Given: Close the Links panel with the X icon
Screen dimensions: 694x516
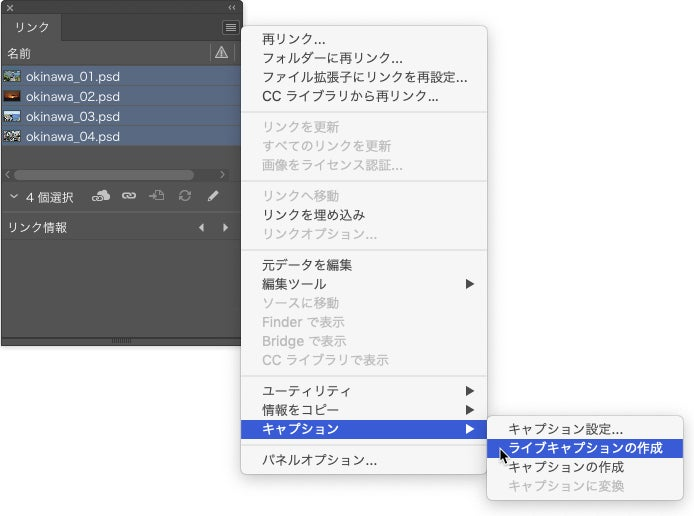Looking at the screenshot, I should 10,8.
